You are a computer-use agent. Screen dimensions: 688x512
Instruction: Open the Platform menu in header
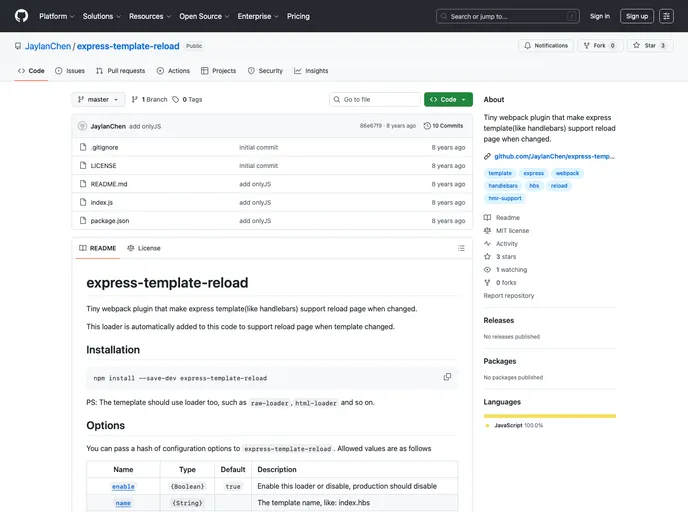pos(56,16)
